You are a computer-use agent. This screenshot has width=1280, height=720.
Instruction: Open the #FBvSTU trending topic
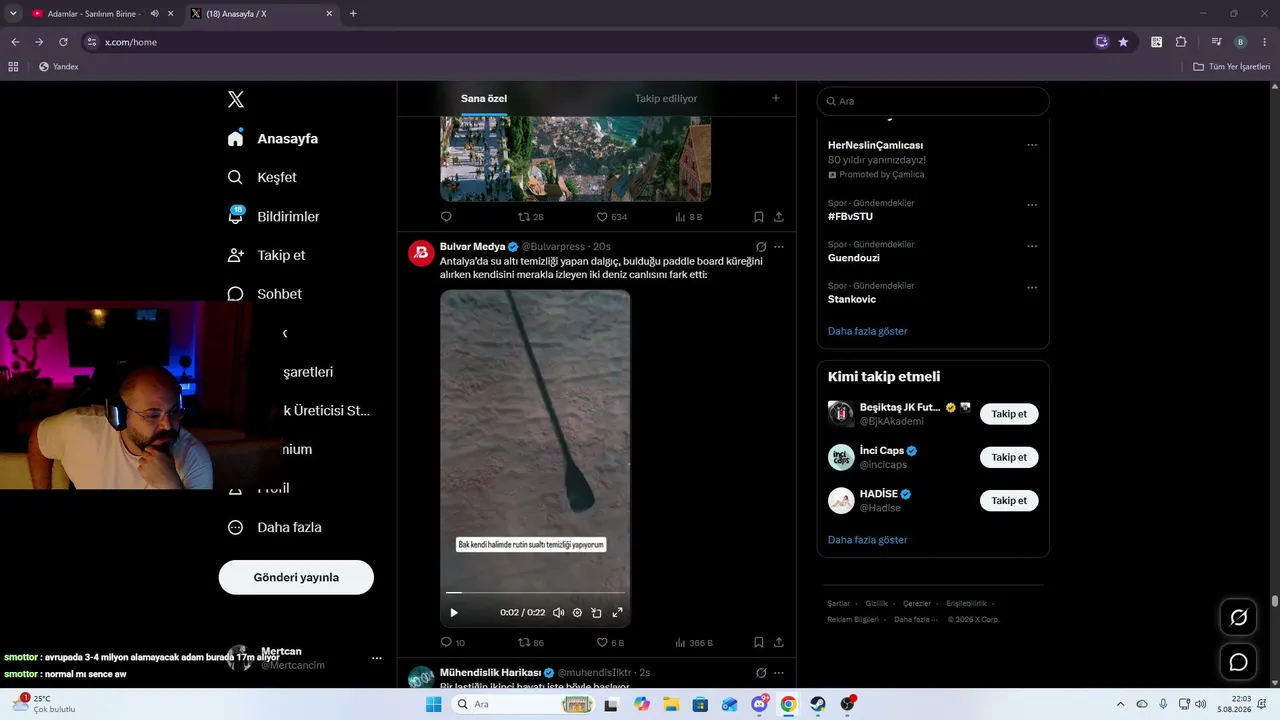[850, 216]
